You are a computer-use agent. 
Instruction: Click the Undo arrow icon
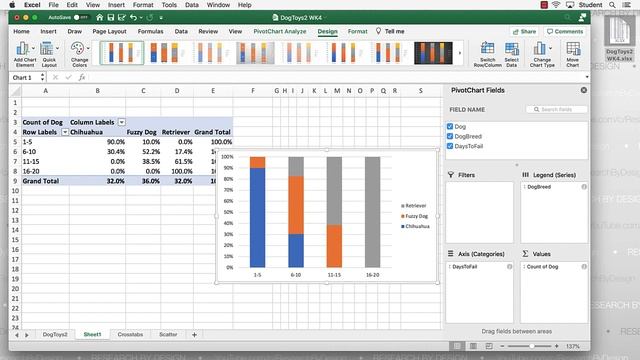(133, 18)
